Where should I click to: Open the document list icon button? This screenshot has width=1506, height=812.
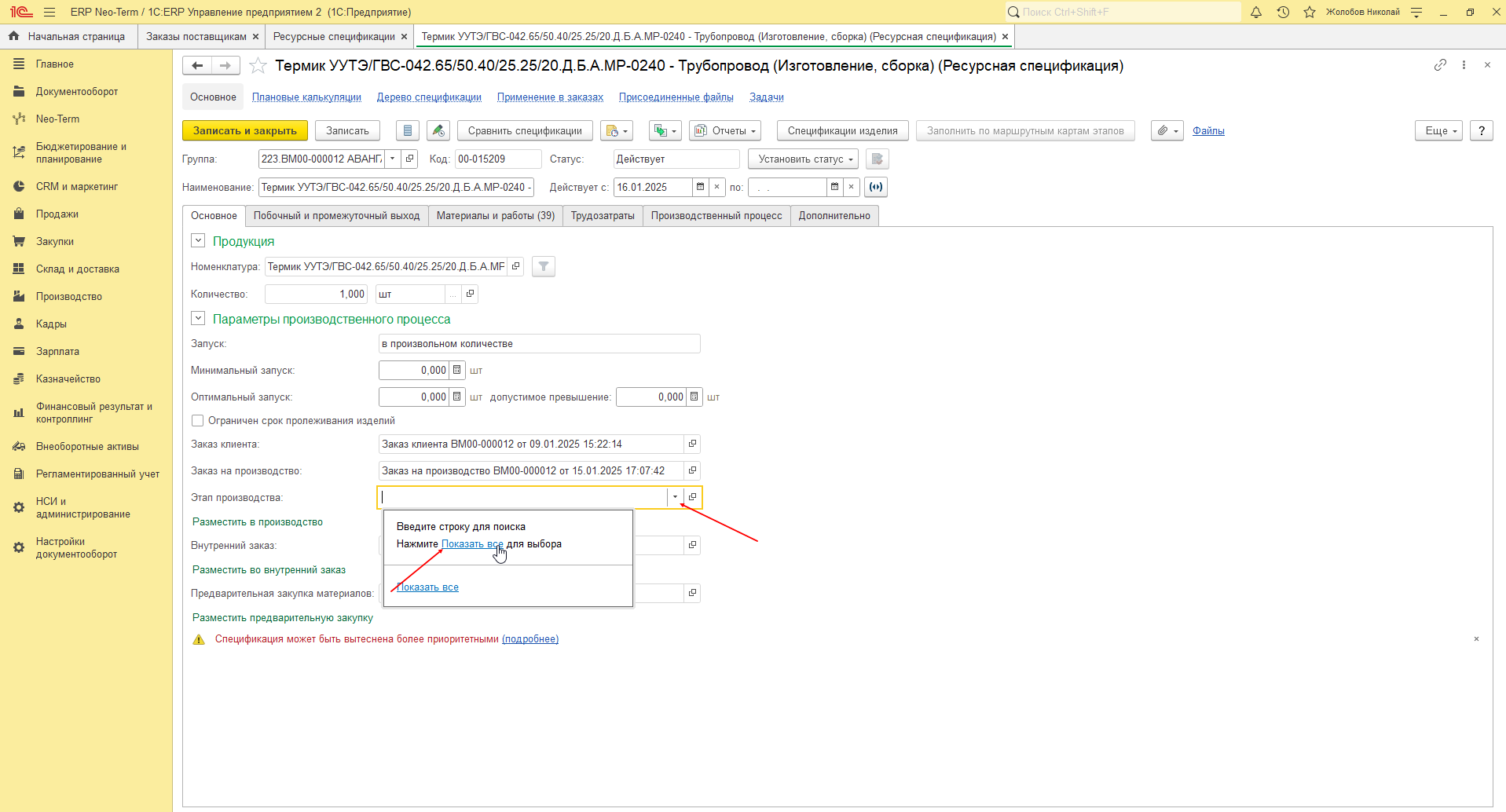(x=407, y=130)
